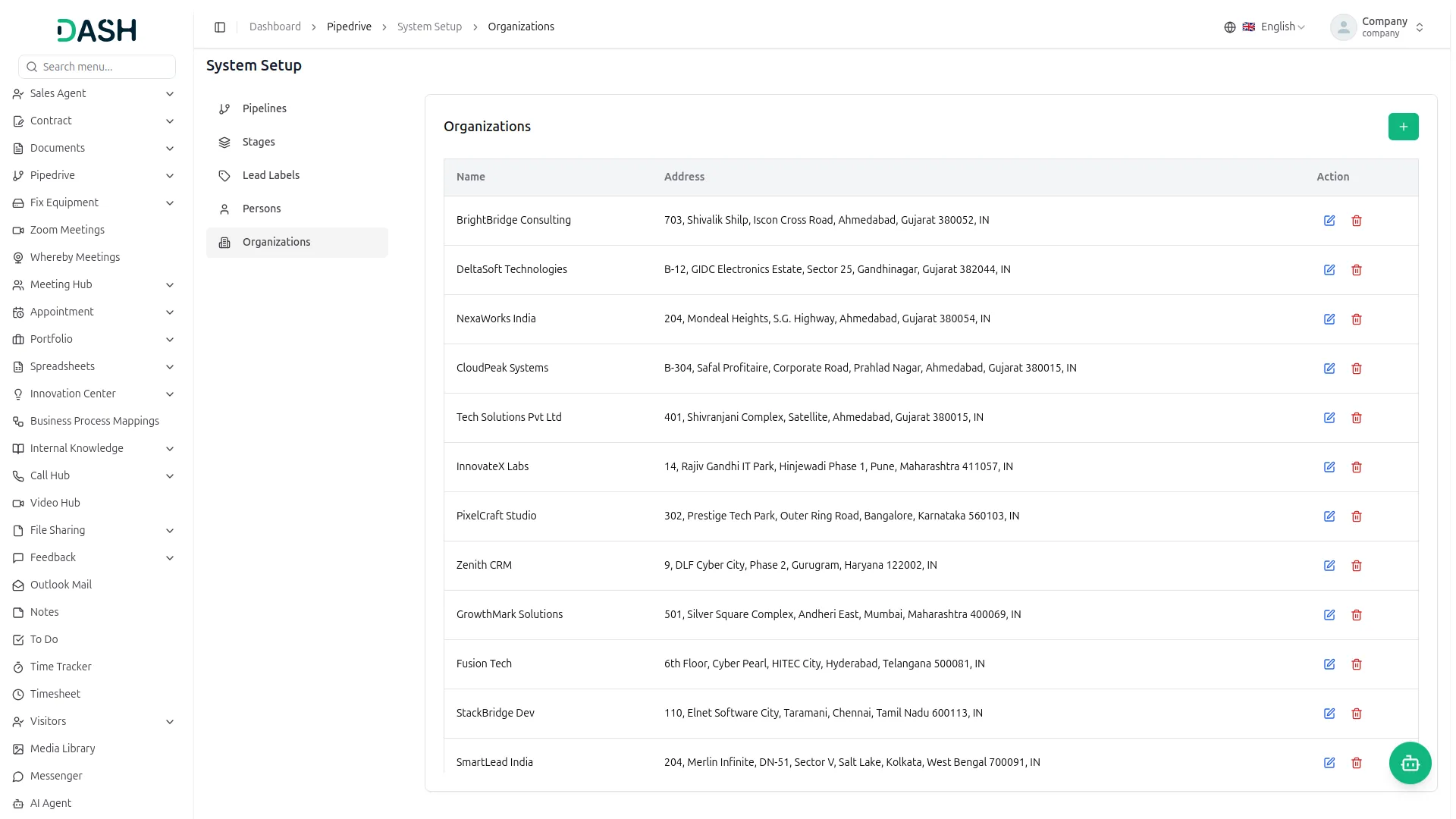Delete the CloudPeak Systems row
Viewport: 1456px width, 819px height.
pos(1357,369)
